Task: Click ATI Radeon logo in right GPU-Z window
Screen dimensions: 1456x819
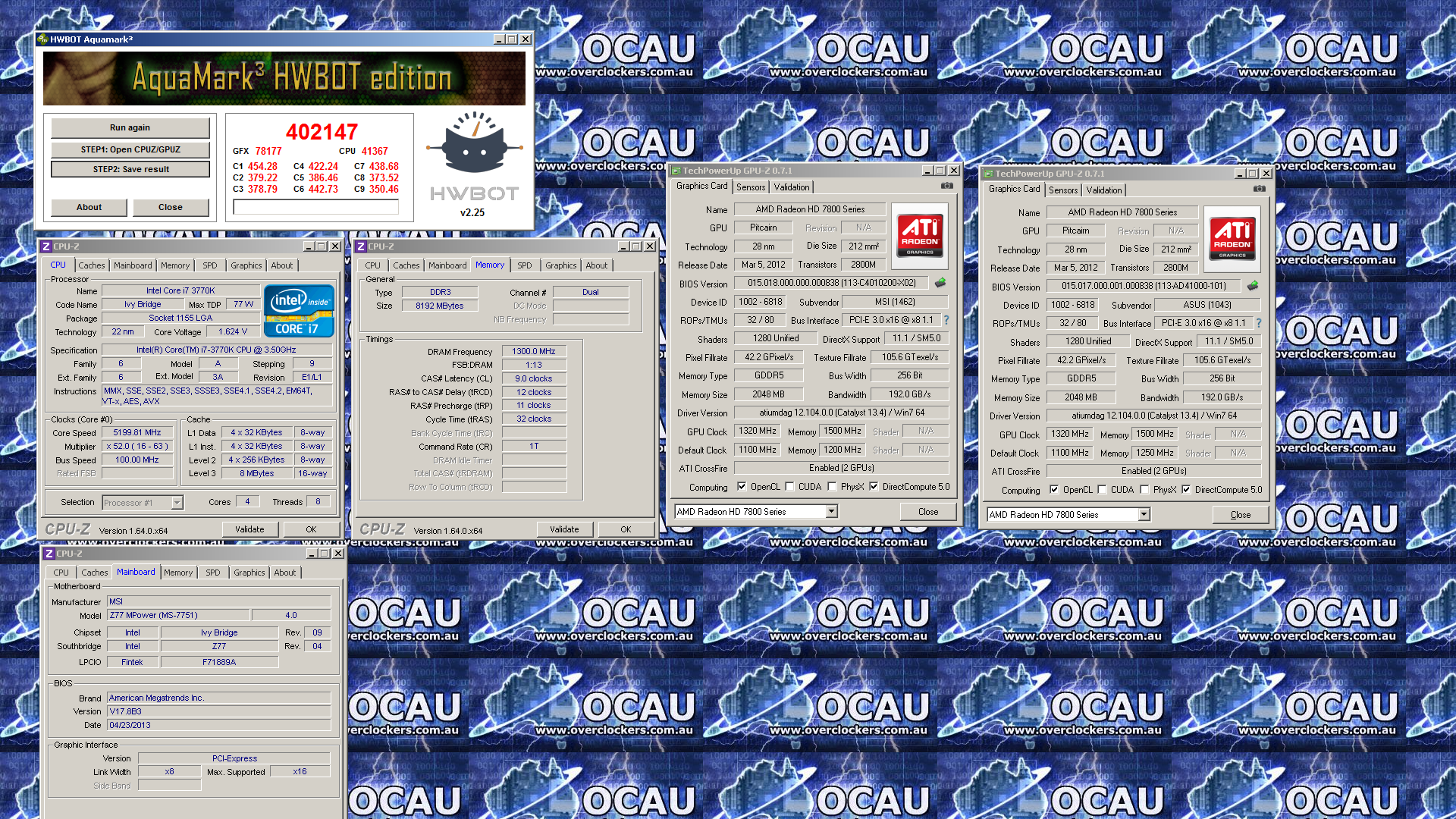Action: pos(1232,238)
